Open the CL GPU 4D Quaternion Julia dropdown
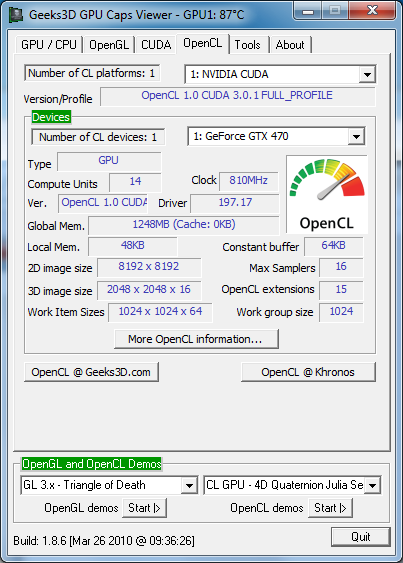This screenshot has width=403, height=563. click(x=372, y=485)
